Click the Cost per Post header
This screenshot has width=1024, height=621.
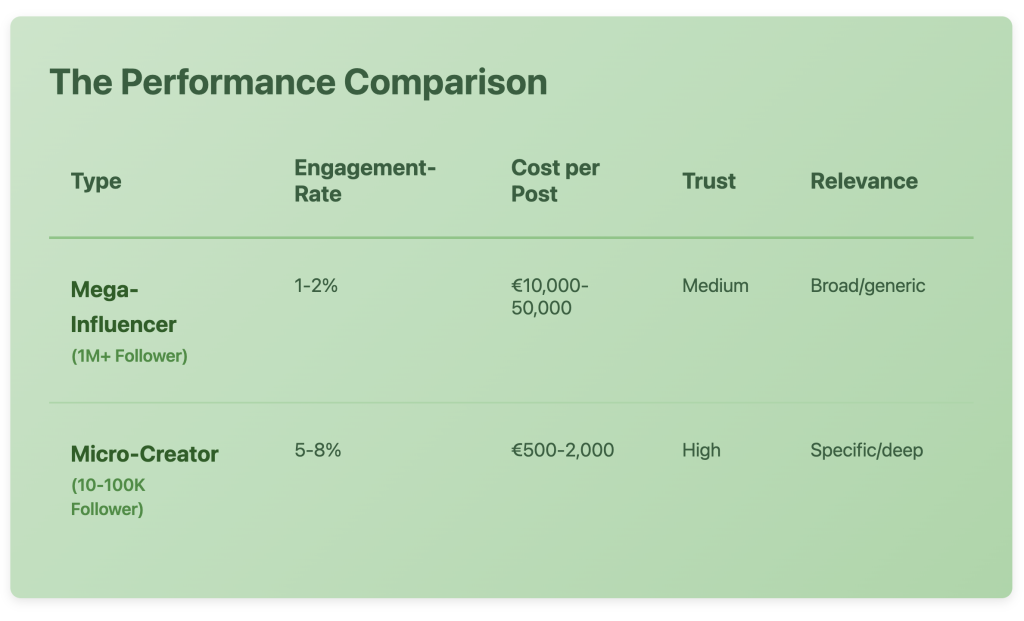pos(555,181)
